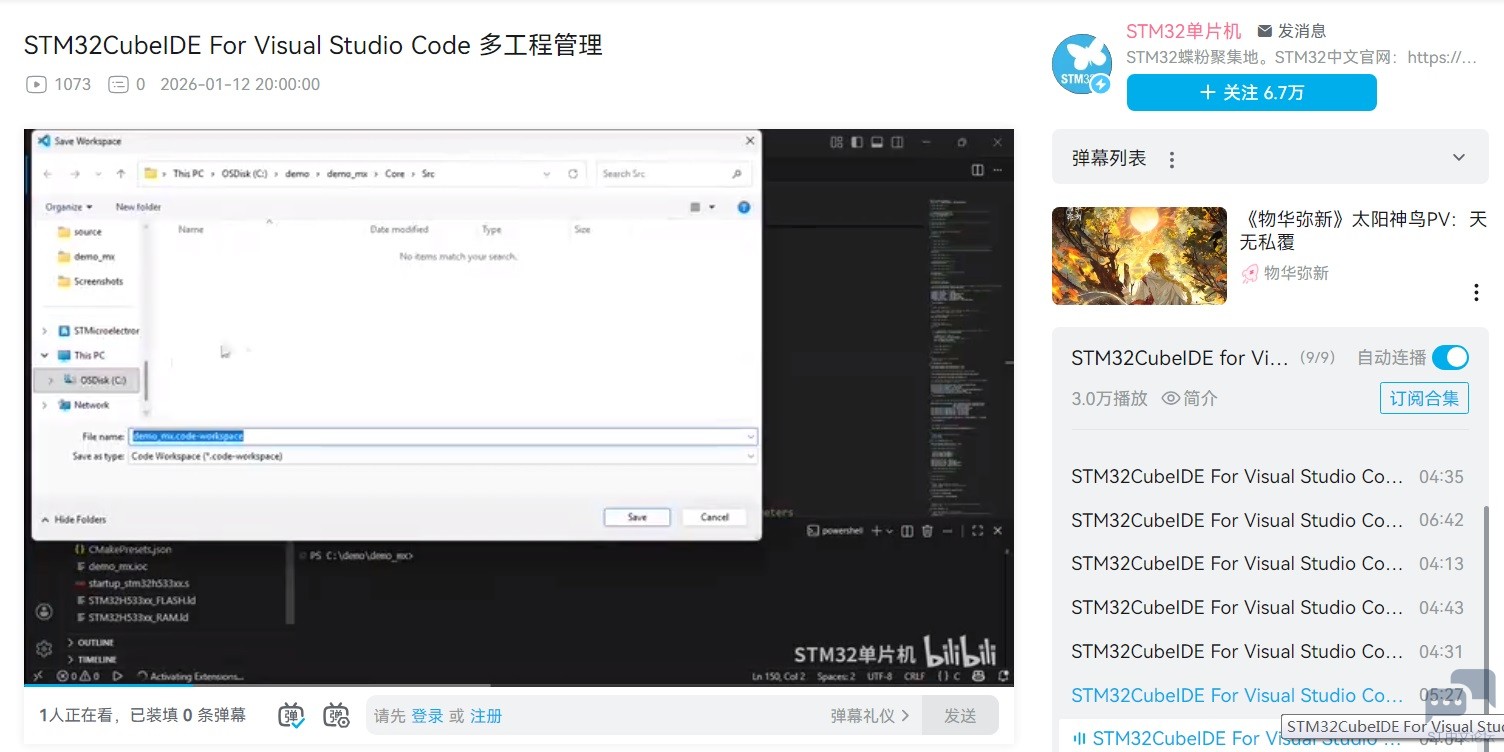Click the help icon in Save Workspace dialog

point(743,207)
